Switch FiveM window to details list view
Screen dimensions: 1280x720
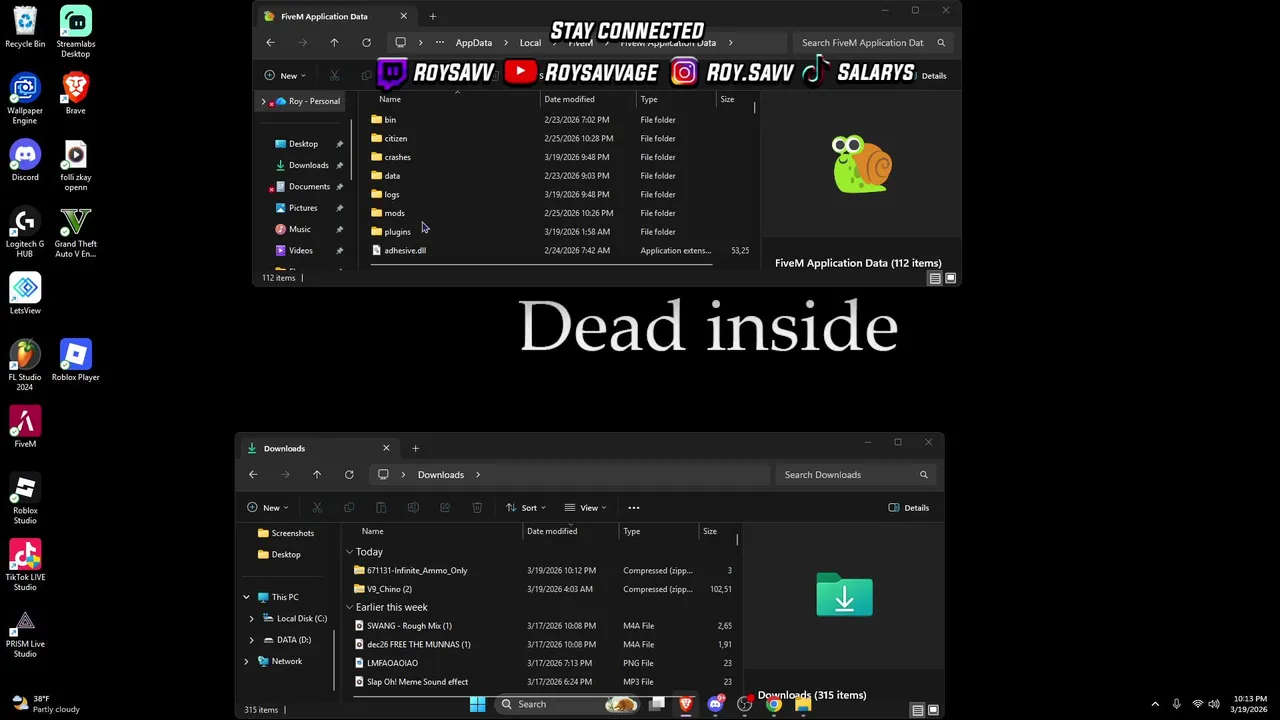coord(934,278)
